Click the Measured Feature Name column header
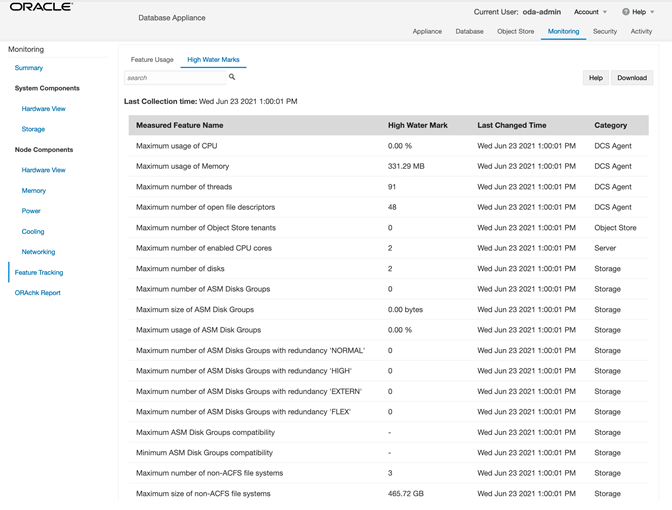Screen dimensions: 672x510 pos(180,125)
